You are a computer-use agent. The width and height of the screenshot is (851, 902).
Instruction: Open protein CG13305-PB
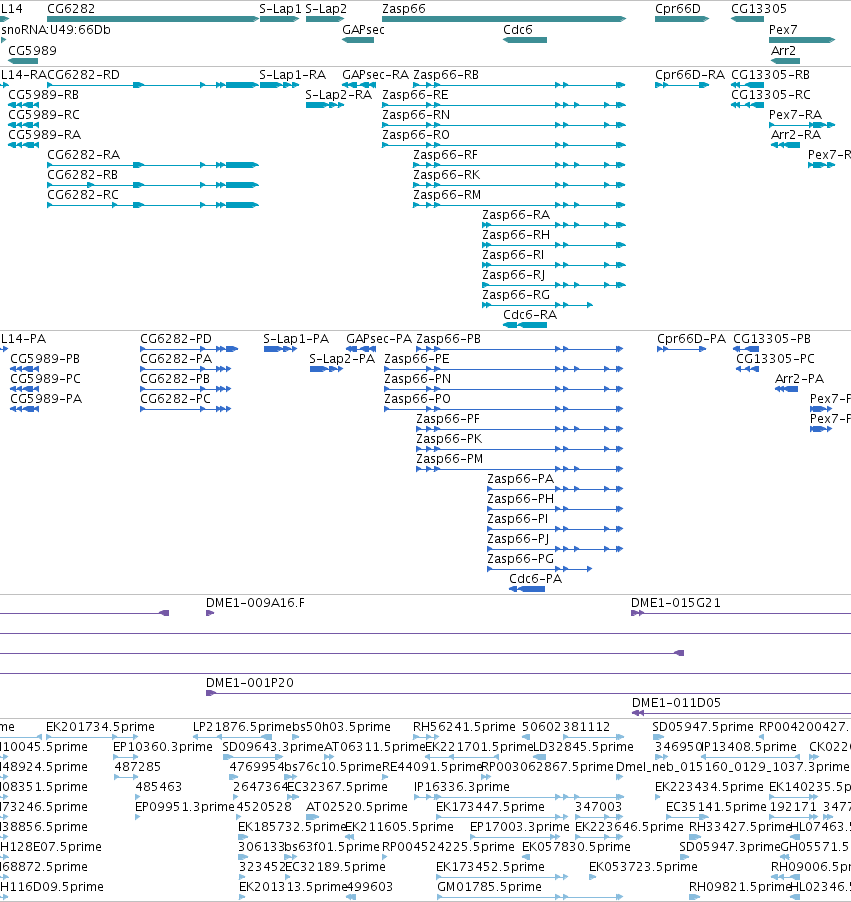[x=772, y=339]
